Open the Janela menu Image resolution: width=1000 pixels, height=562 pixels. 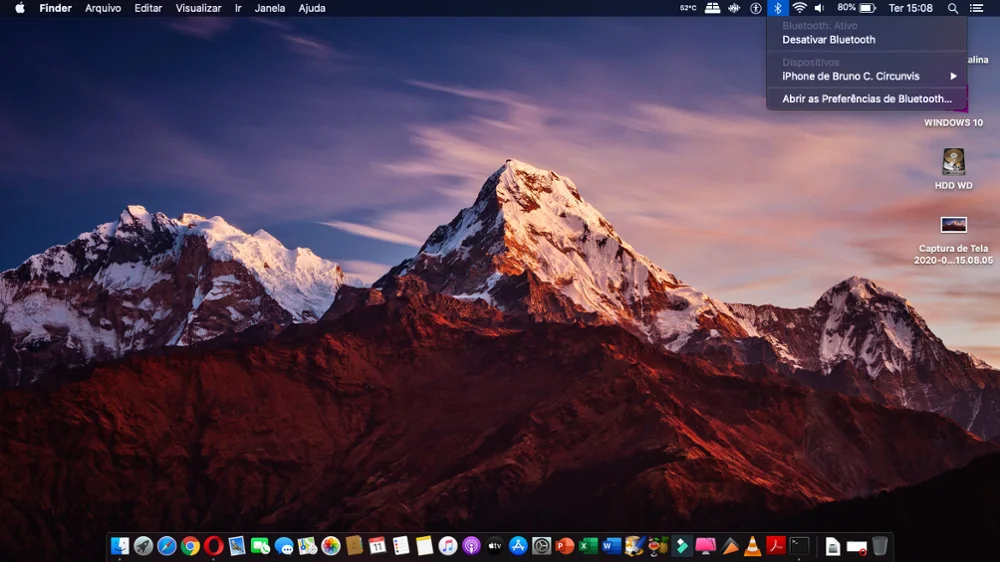click(x=270, y=8)
